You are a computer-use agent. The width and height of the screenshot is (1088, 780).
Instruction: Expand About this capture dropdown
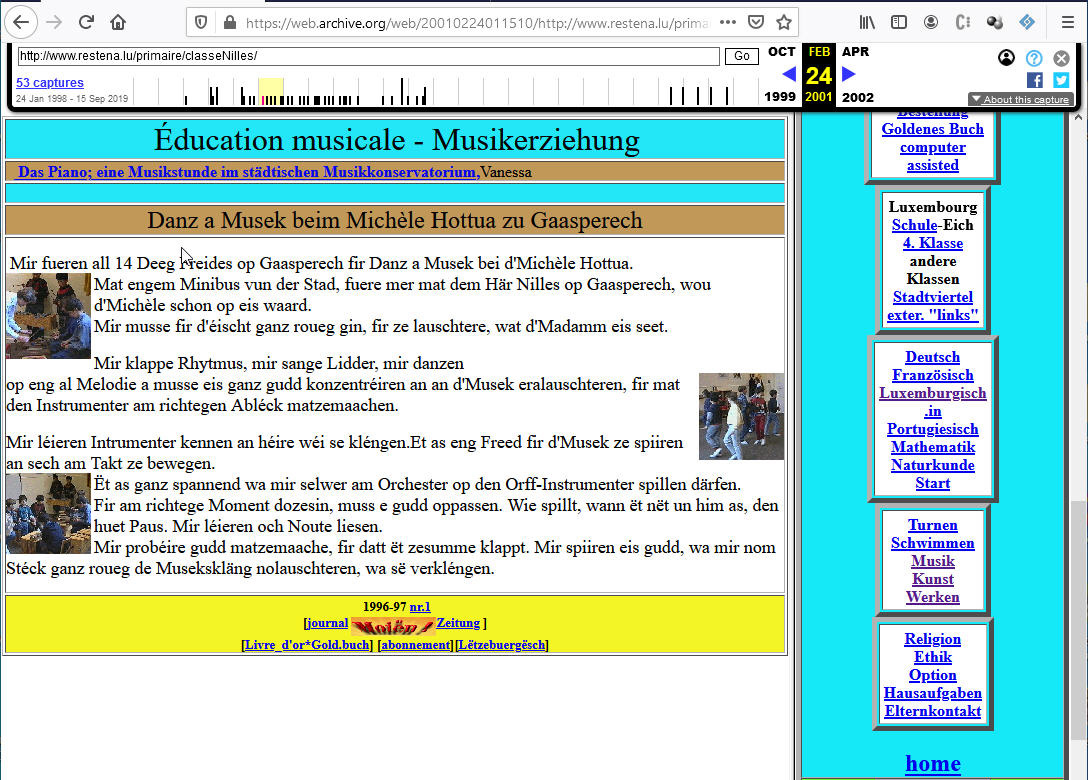(x=1021, y=99)
